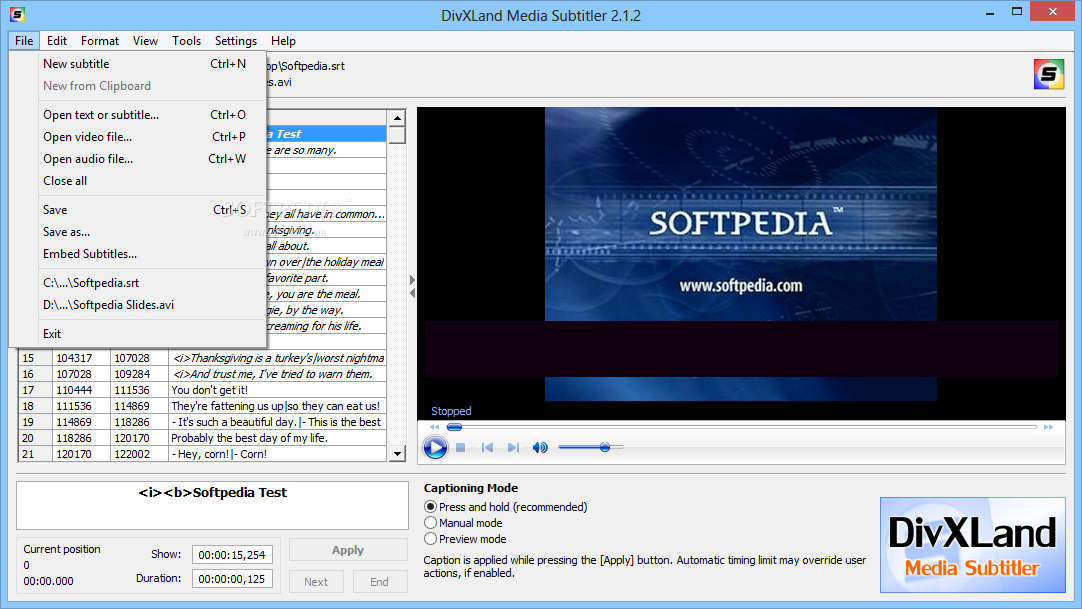Image resolution: width=1082 pixels, height=609 pixels.
Task: Click the Stopped status text
Action: (x=451, y=411)
